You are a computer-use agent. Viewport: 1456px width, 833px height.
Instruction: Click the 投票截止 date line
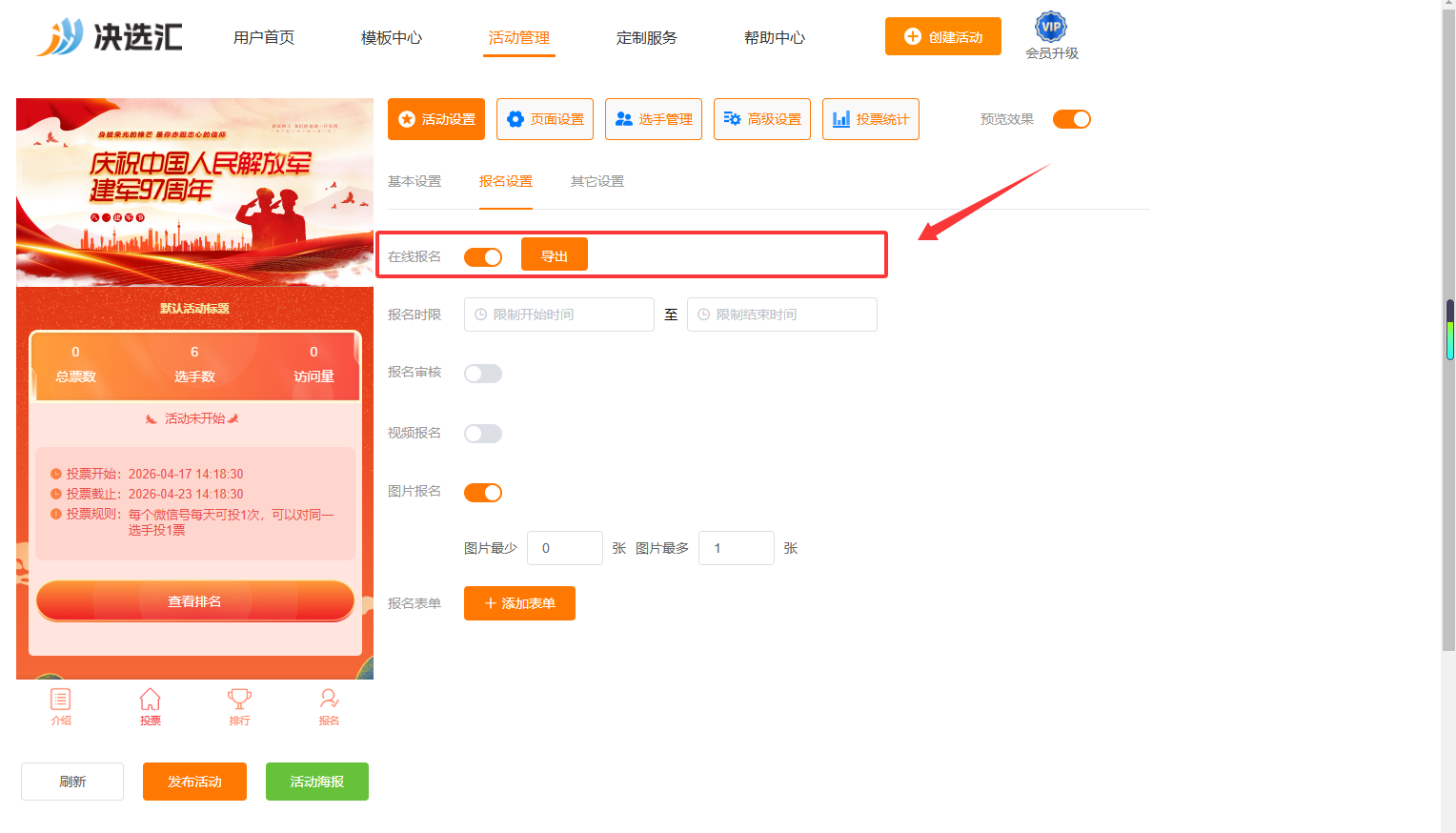coord(147,494)
